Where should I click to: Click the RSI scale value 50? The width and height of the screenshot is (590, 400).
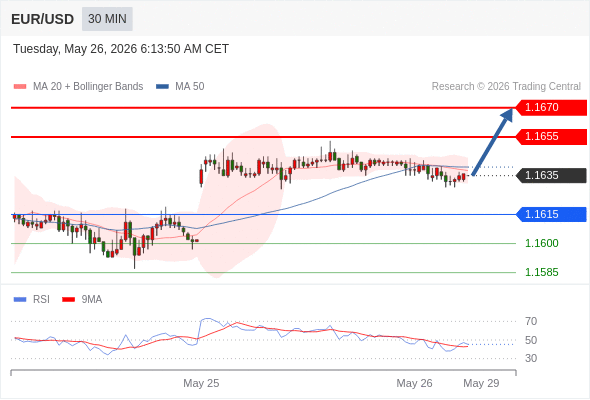[531, 340]
